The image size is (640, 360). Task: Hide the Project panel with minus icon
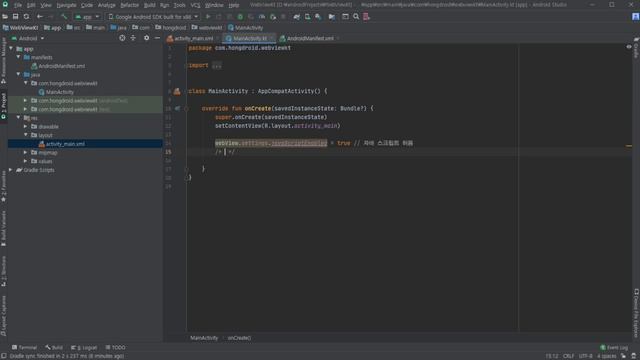coord(157,38)
